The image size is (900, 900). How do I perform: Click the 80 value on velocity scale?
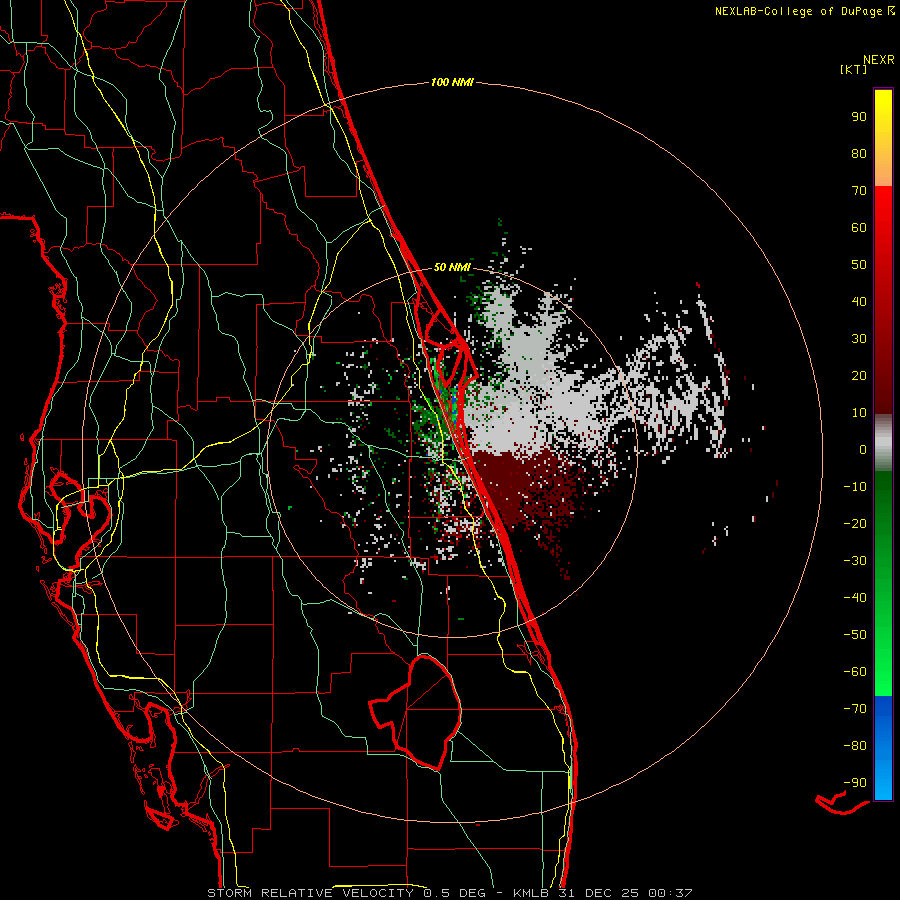(859, 154)
